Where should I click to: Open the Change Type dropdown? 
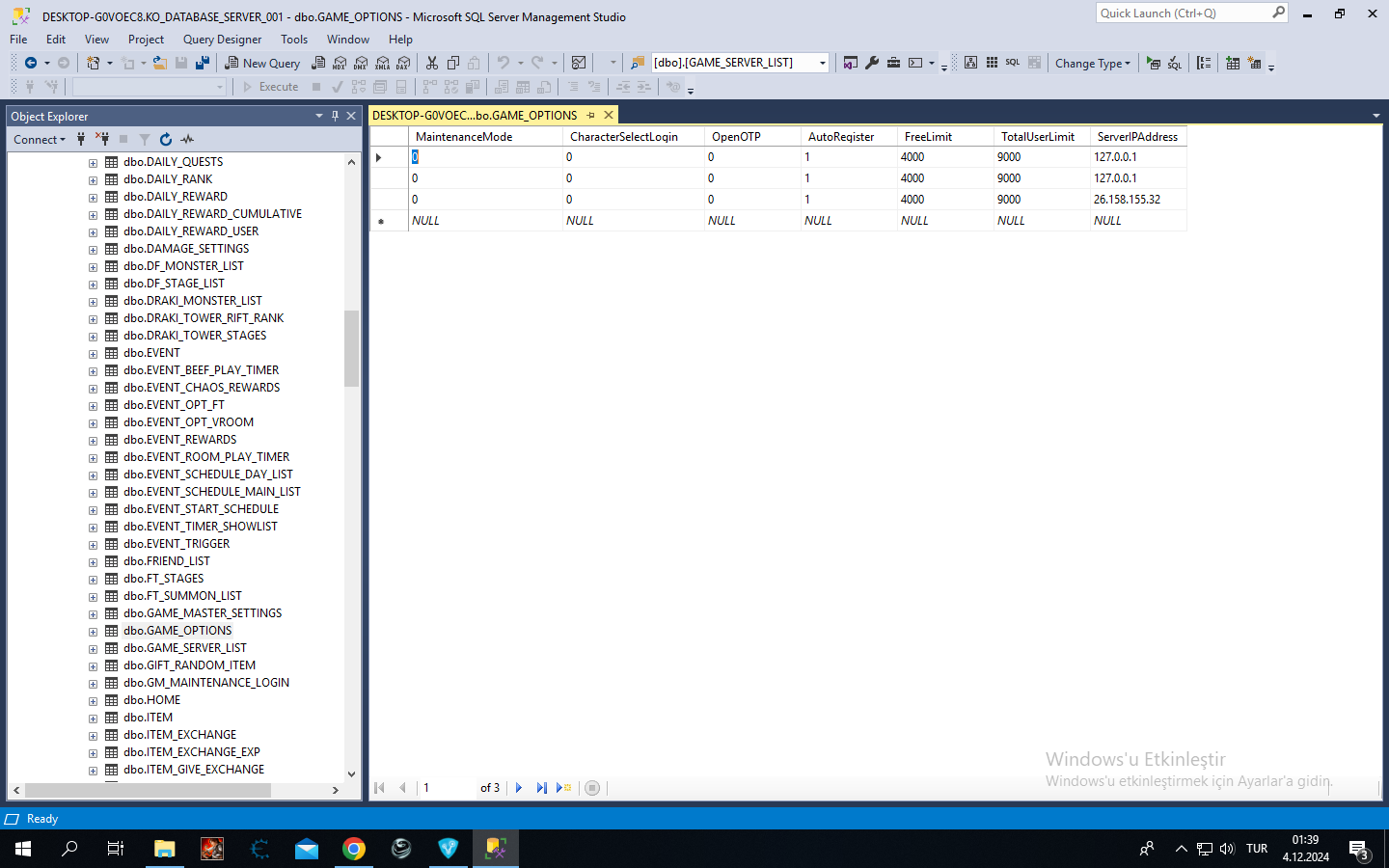click(x=1093, y=63)
